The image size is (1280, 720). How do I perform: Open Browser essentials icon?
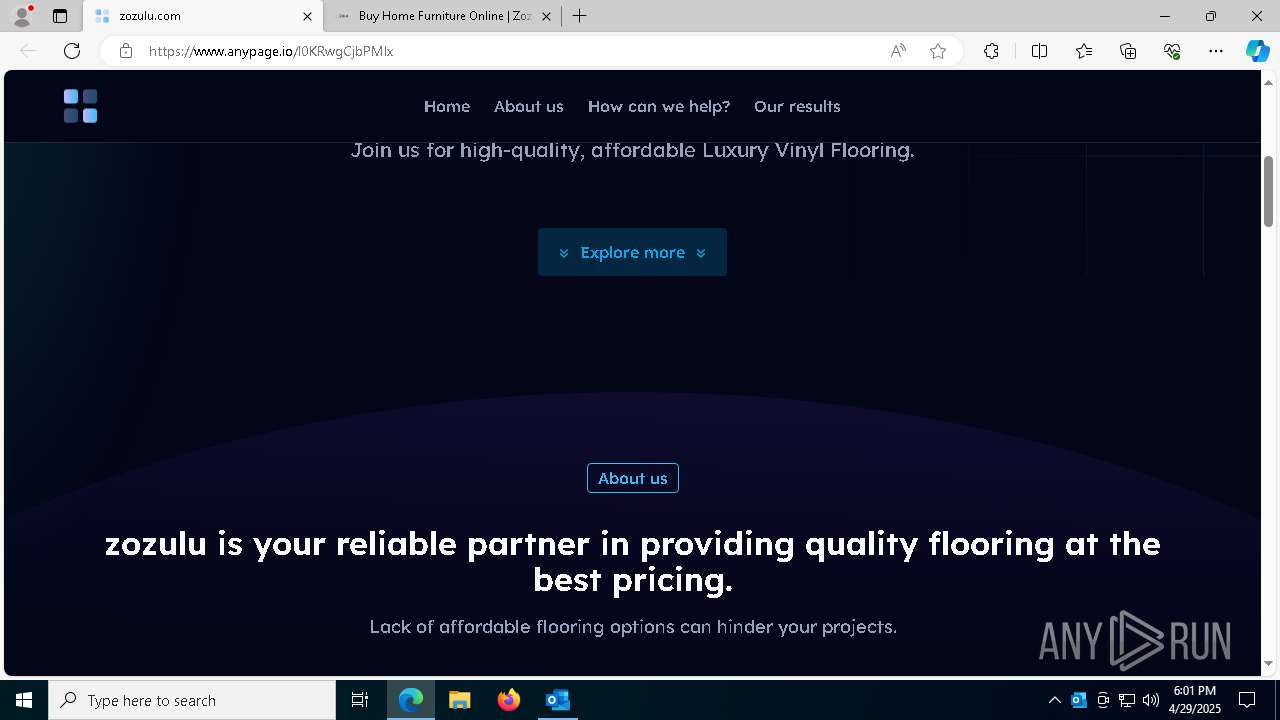coord(1172,51)
